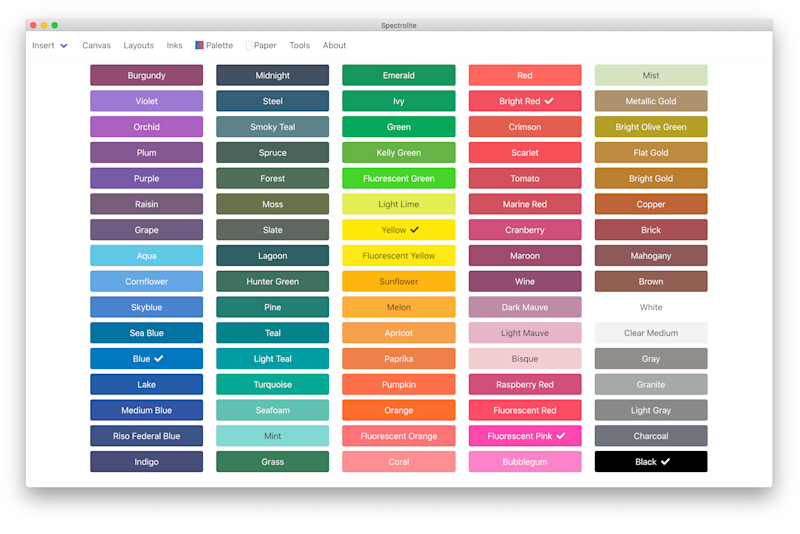The image size is (800, 534).
Task: Expand the Insert dropdown chevron
Action: [x=64, y=45]
